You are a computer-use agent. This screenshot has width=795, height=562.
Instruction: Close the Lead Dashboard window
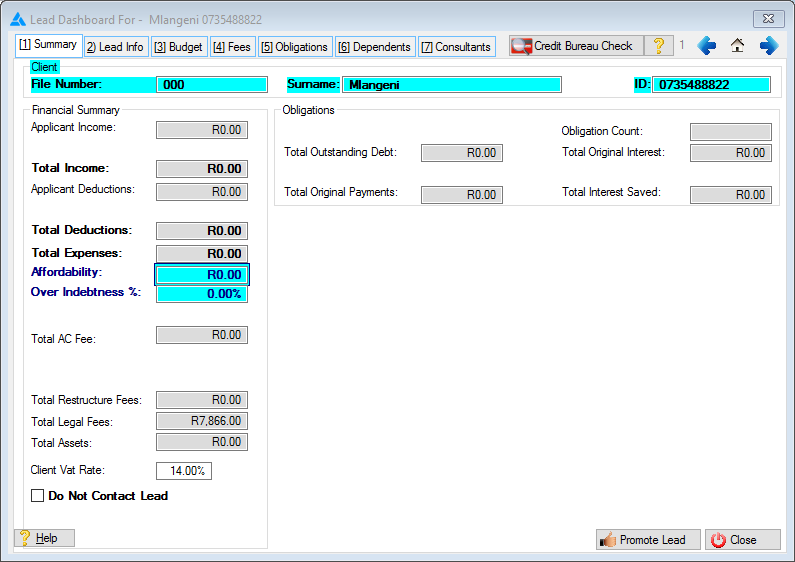(767, 18)
